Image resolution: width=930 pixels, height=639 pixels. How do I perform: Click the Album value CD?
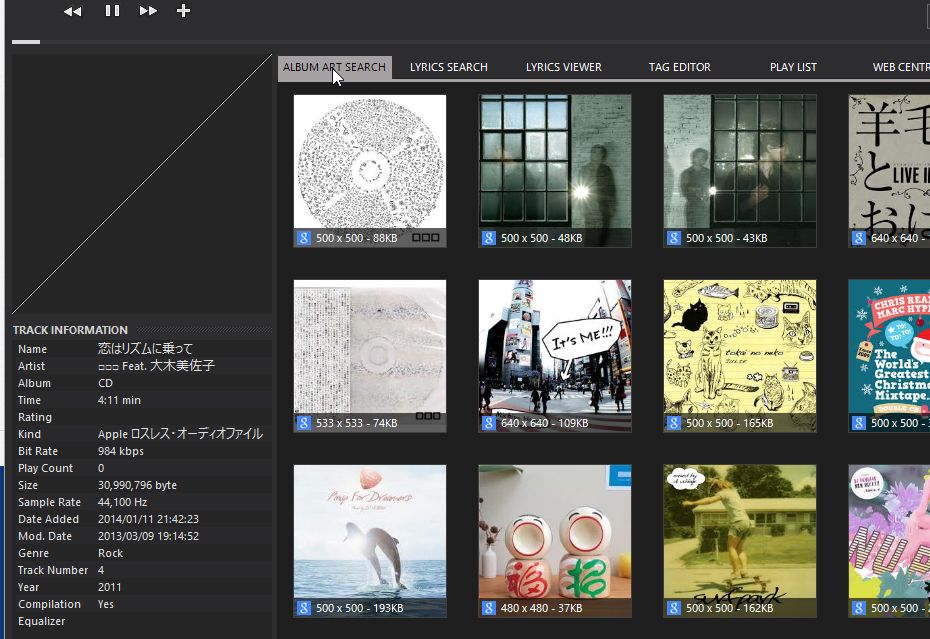click(x=105, y=383)
